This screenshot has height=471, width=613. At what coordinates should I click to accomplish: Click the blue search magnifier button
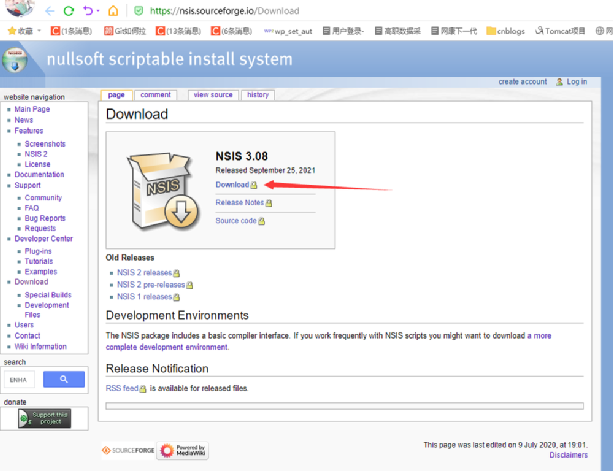(x=64, y=379)
